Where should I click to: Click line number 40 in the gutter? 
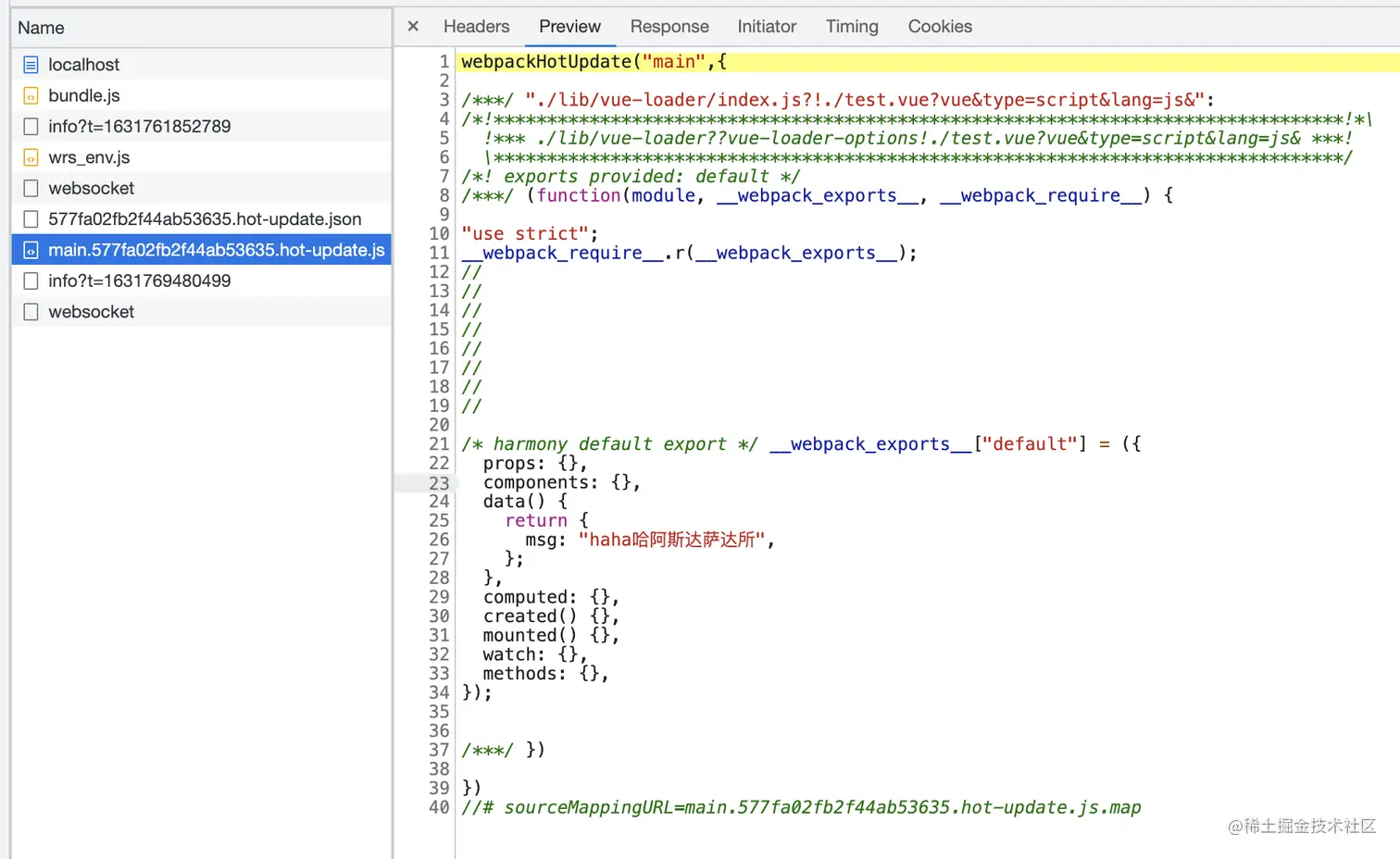[x=439, y=808]
